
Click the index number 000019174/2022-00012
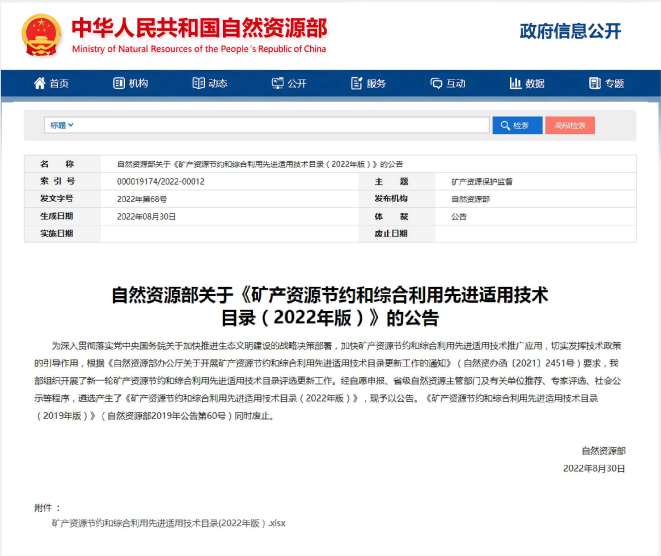[160, 181]
